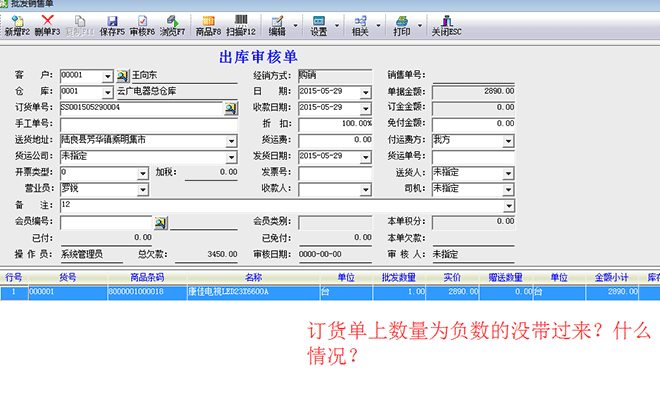Image resolution: width=660 pixels, height=394 pixels.
Task: Click the 商品条码 column header
Action: [x=147, y=277]
